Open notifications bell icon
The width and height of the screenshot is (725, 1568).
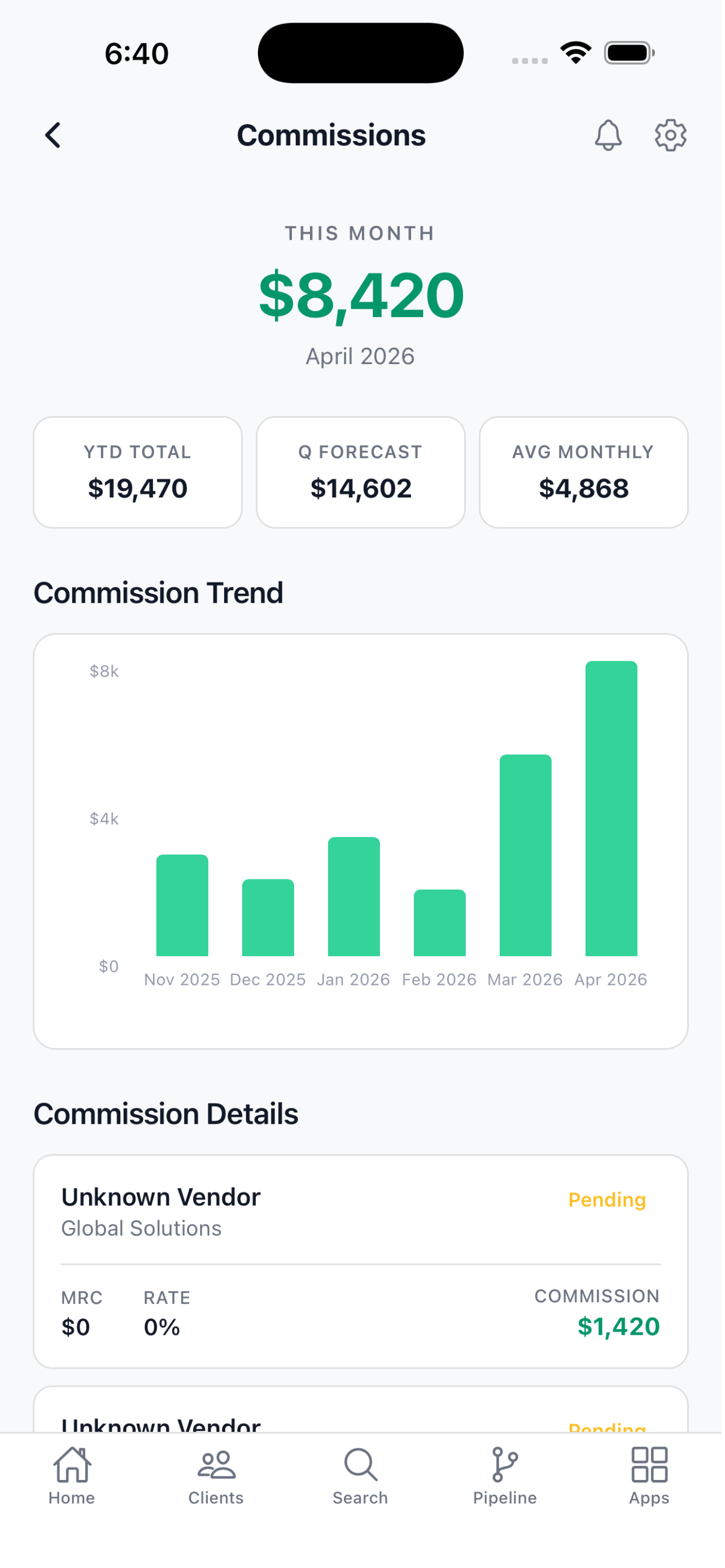(610, 135)
